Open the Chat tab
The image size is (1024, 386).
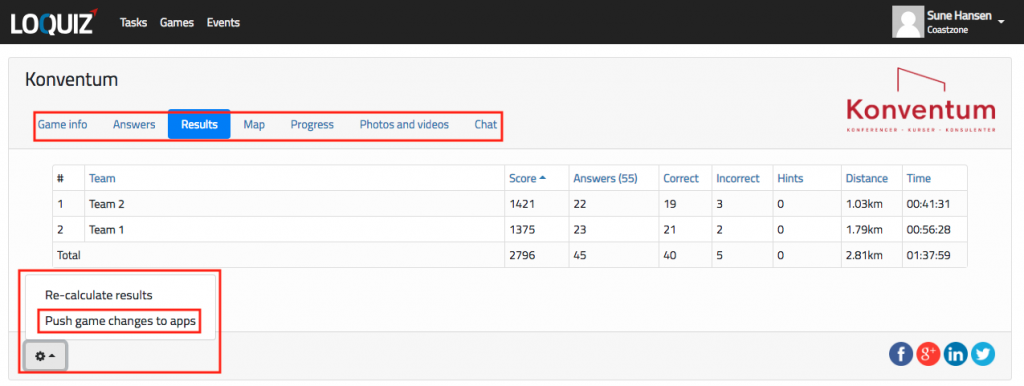(485, 124)
